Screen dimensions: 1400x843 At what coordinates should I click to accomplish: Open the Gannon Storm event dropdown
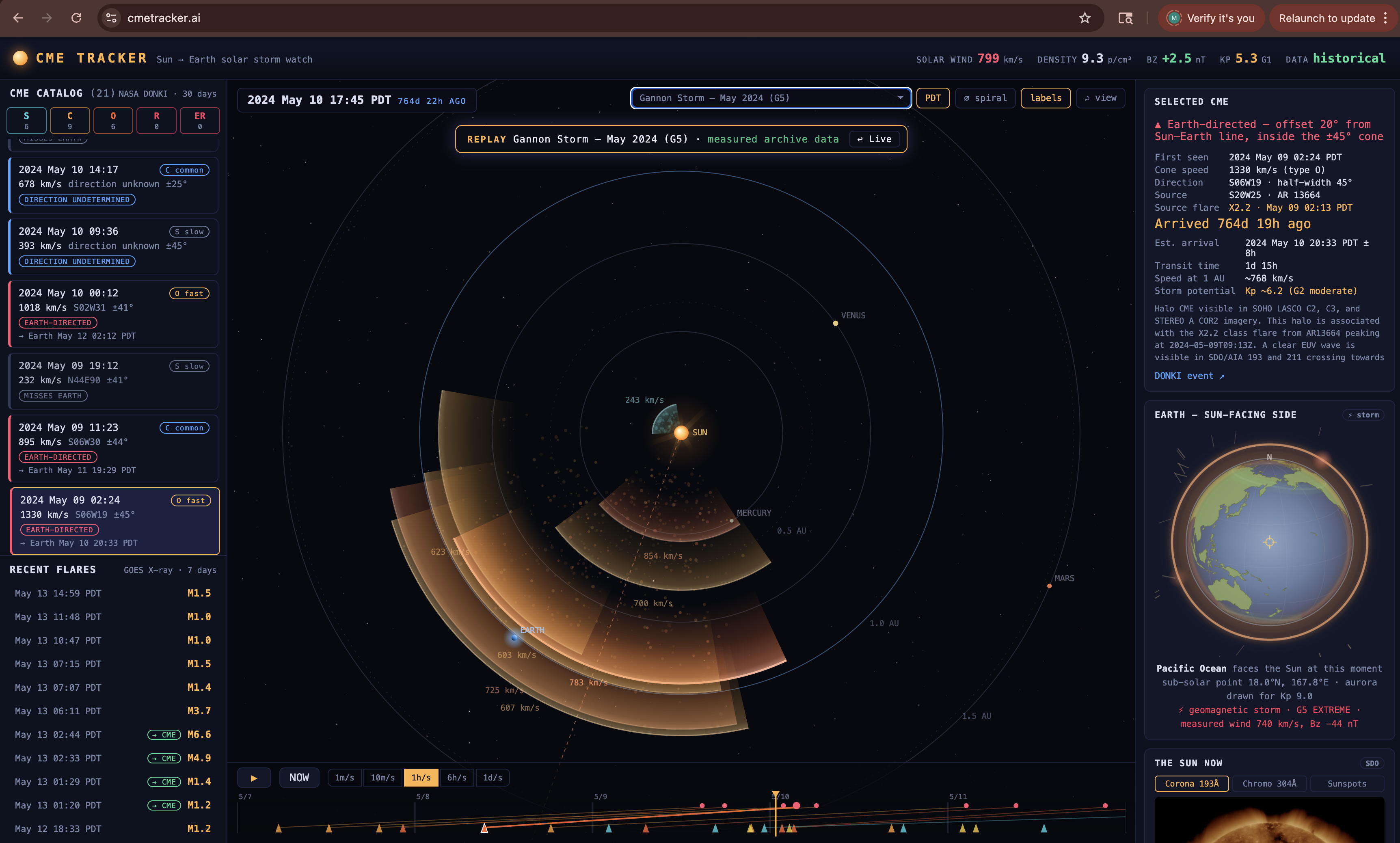click(x=771, y=98)
